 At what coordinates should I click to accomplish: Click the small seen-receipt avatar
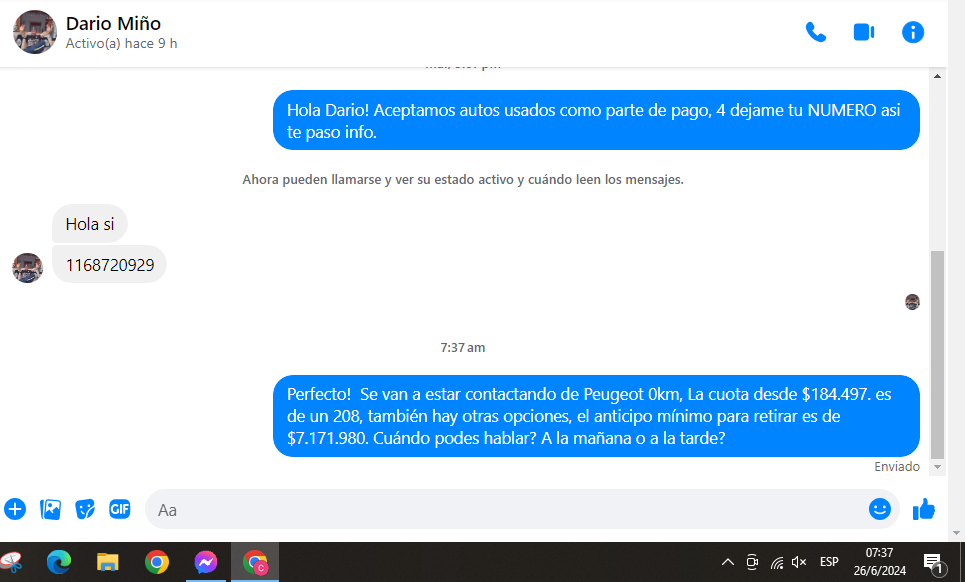pos(912,301)
